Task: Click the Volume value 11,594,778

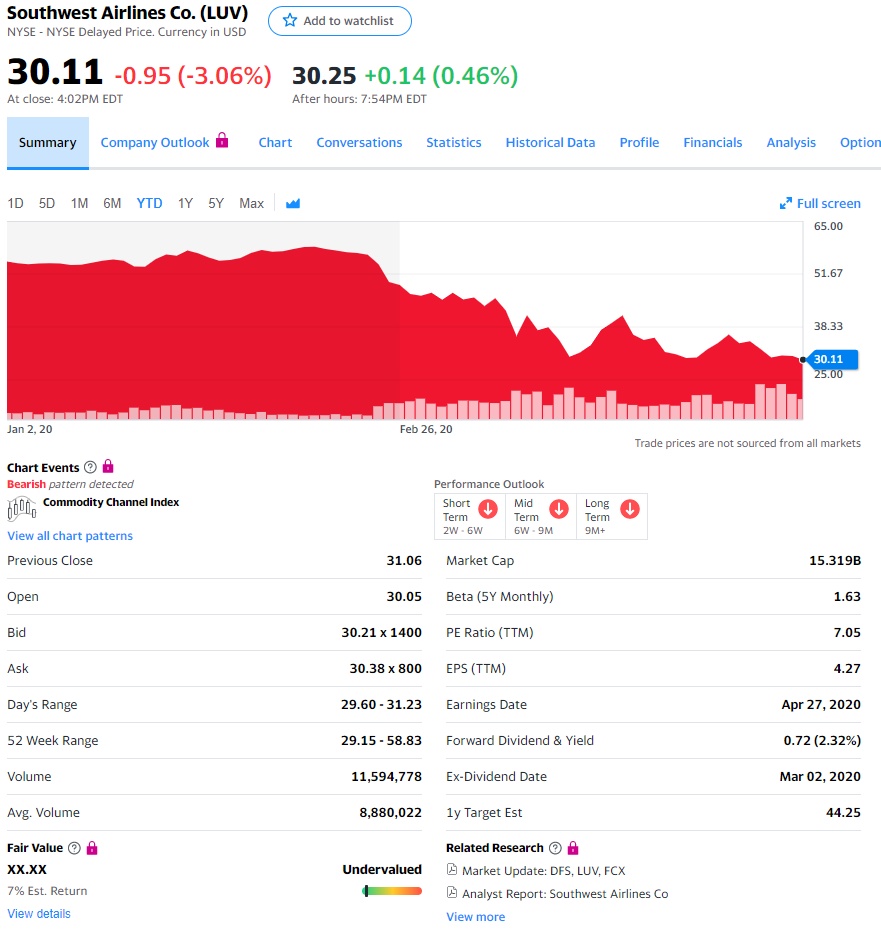Action: pyautogui.click(x=386, y=777)
